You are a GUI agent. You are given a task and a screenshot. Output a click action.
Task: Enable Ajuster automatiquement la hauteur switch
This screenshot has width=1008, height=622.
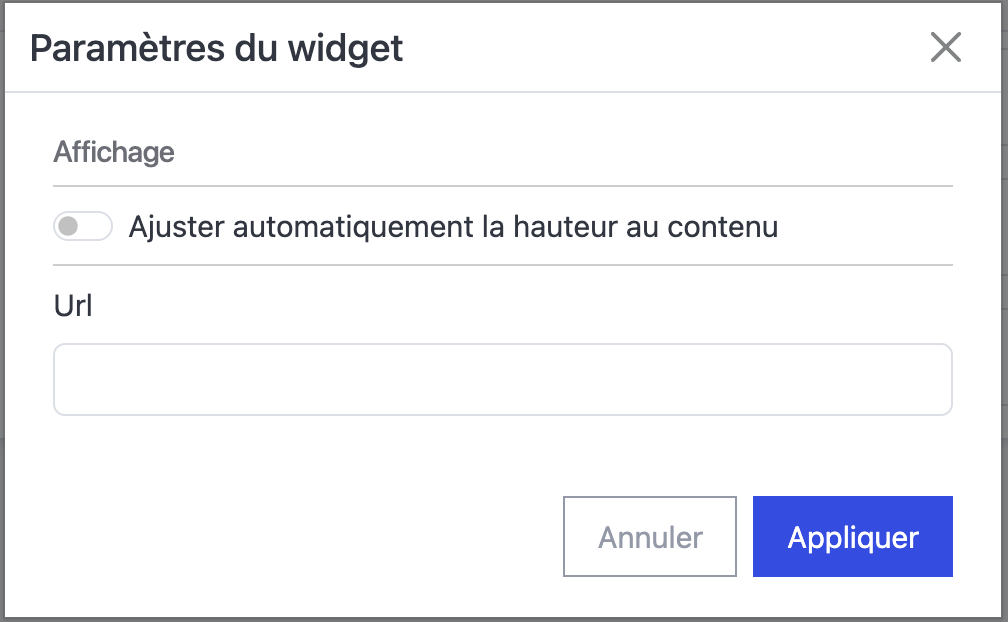pyautogui.click(x=82, y=227)
